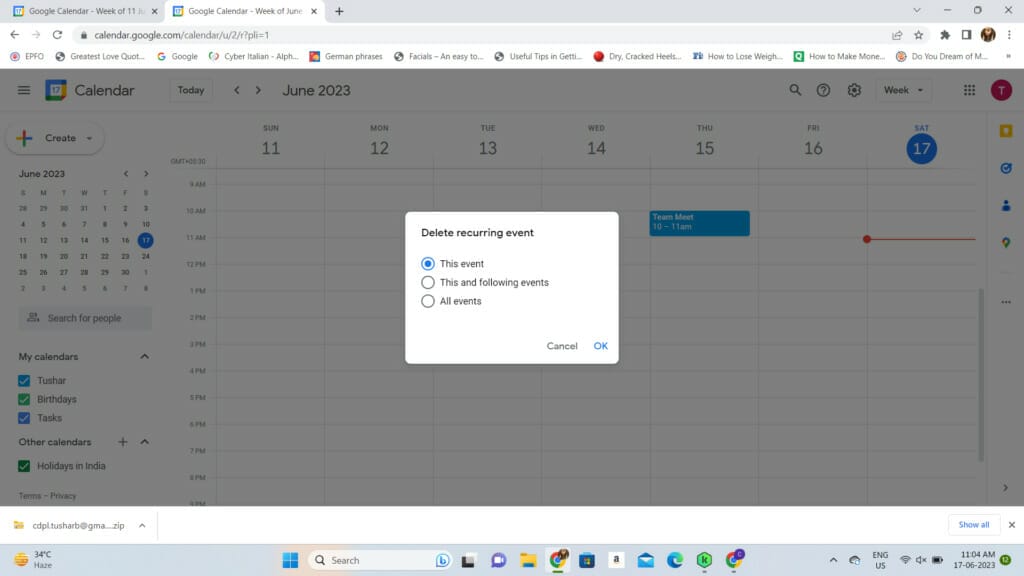The width and height of the screenshot is (1024, 576).
Task: Toggle Holidays in India checkbox
Action: point(24,466)
